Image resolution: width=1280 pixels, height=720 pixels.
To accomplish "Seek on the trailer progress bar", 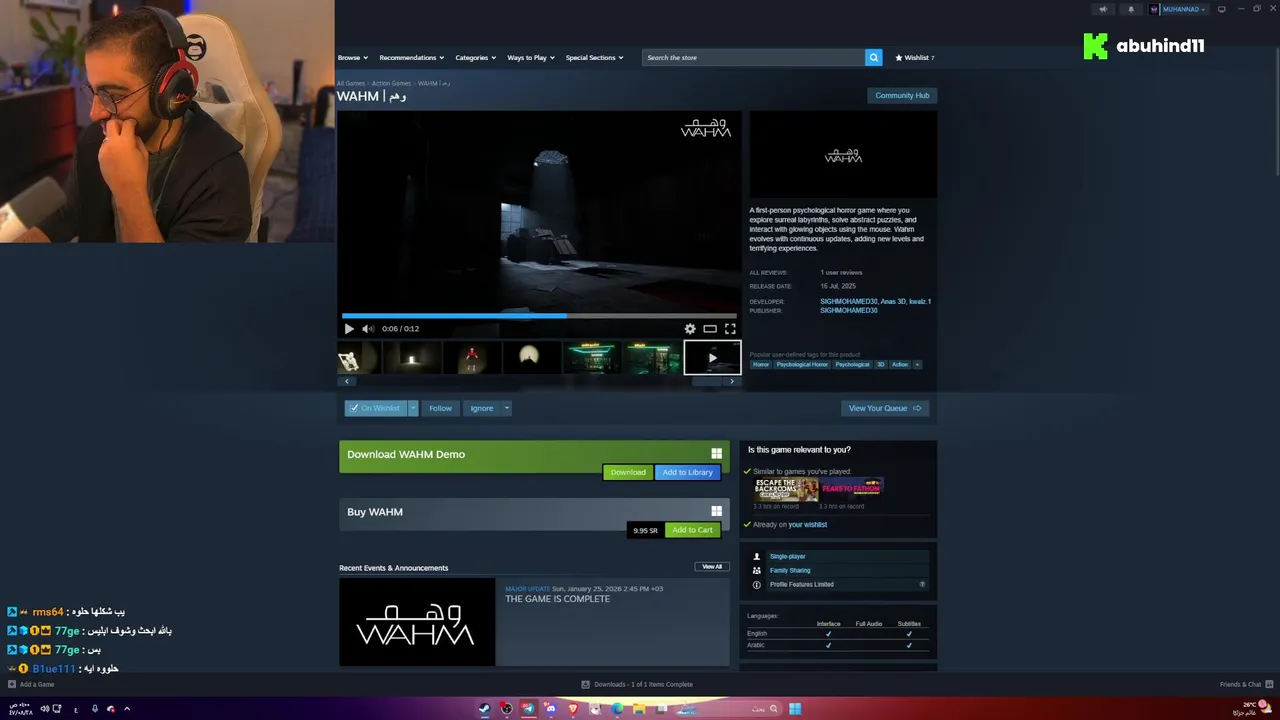I will (539, 315).
